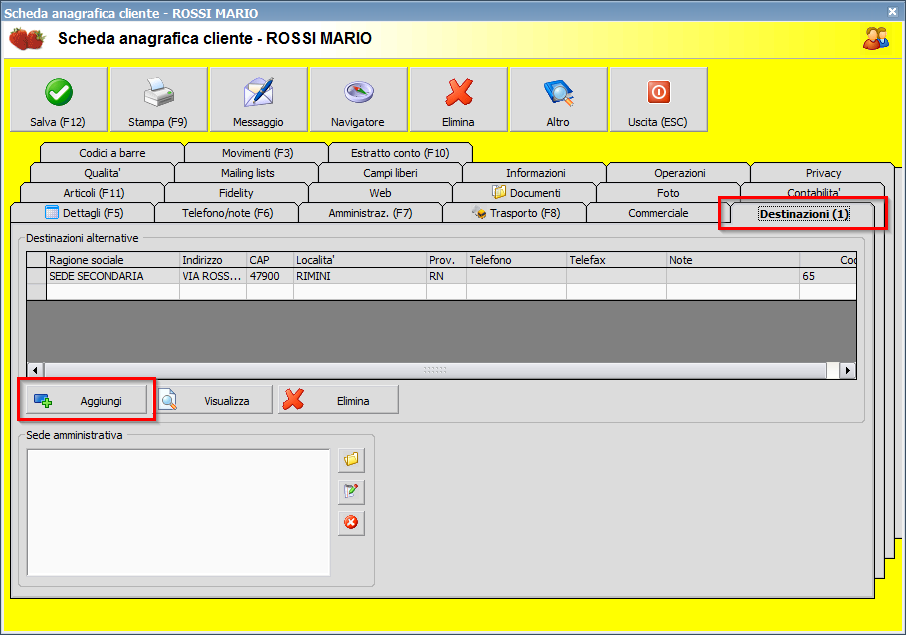Click the Telefax column header
906x635 pixels.
click(x=616, y=260)
